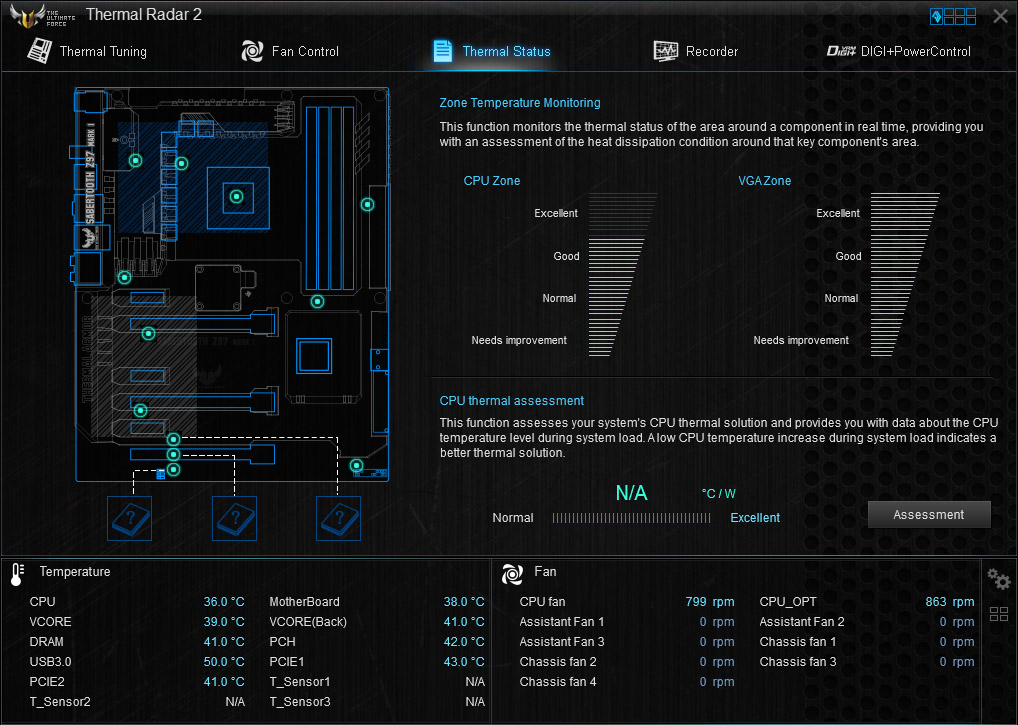The height and width of the screenshot is (725, 1018).
Task: Select the sensor dot at the CPU socket center
Action: tap(236, 196)
